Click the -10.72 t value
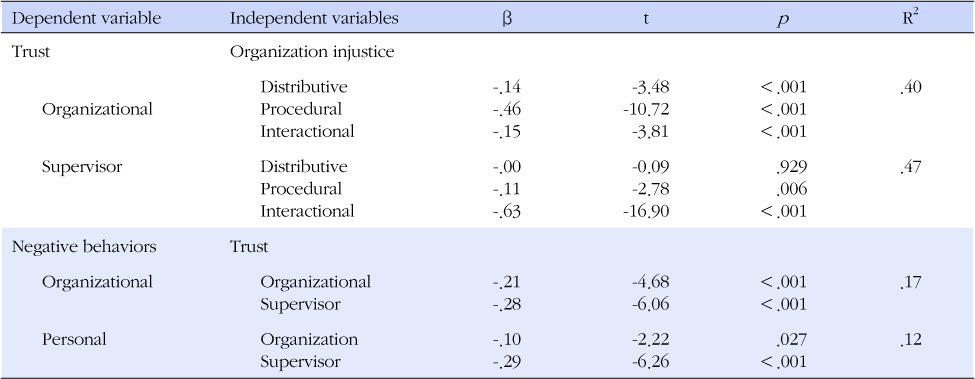Viewport: 975px width, 379px height. pos(645,109)
